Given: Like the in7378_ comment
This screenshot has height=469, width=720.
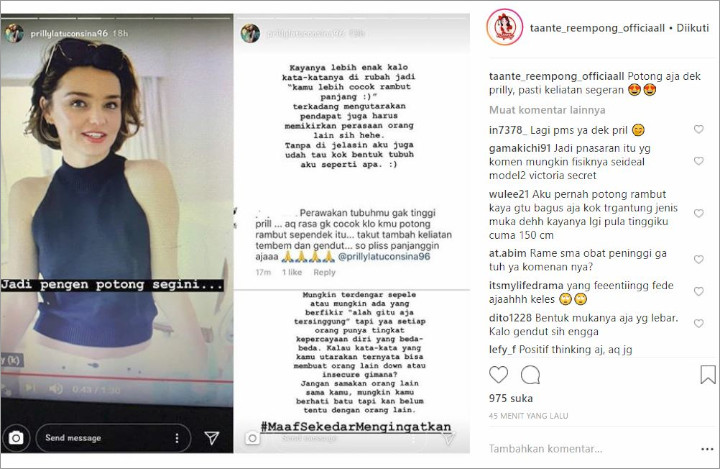Looking at the screenshot, I should click(698, 130).
